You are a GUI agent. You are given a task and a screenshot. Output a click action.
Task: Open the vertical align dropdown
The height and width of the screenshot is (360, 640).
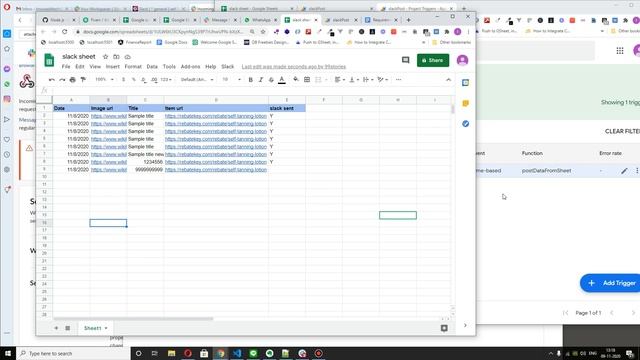[x=353, y=80]
